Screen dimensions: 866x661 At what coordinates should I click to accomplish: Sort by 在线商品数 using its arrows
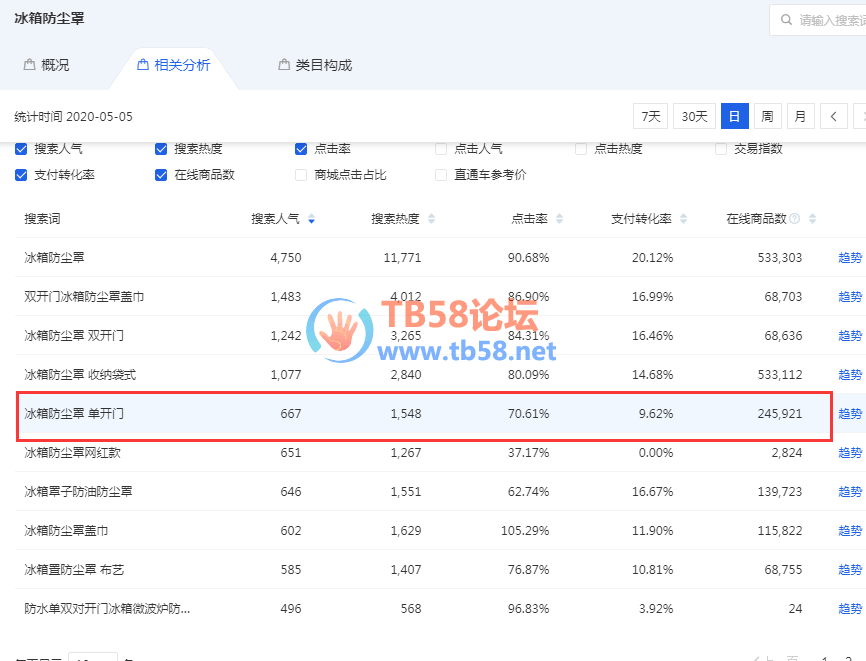pos(813,219)
